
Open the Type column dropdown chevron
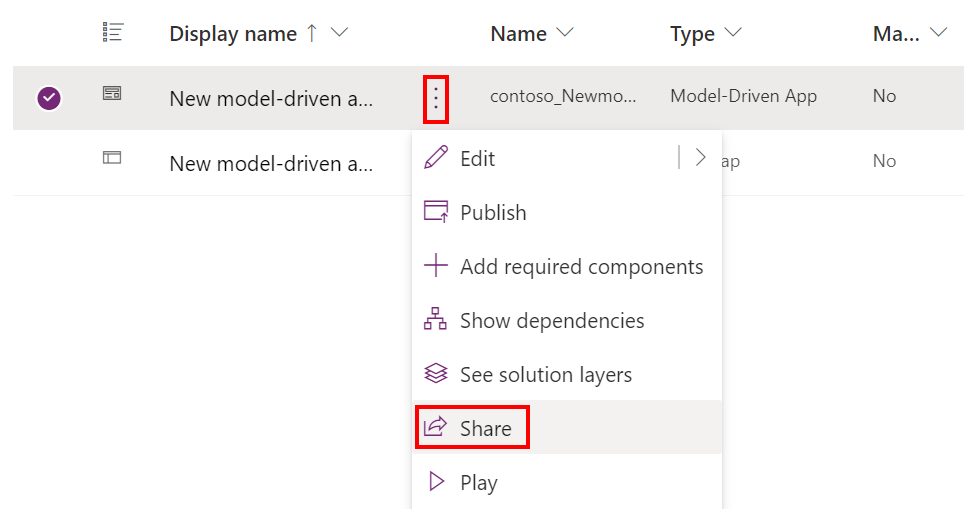click(733, 32)
